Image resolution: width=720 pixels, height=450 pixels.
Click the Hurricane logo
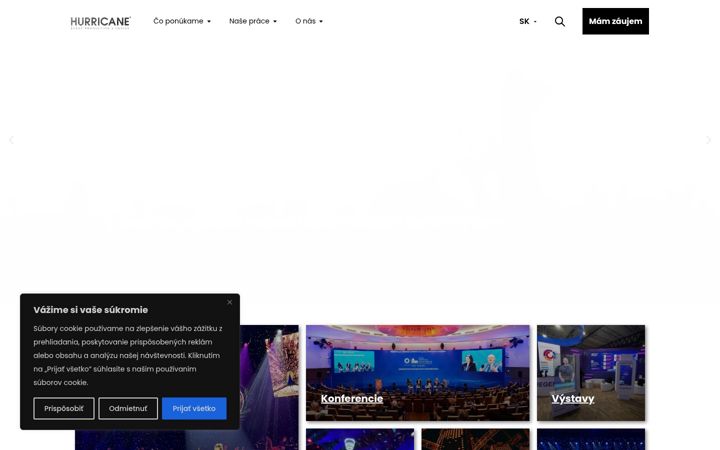[101, 22]
